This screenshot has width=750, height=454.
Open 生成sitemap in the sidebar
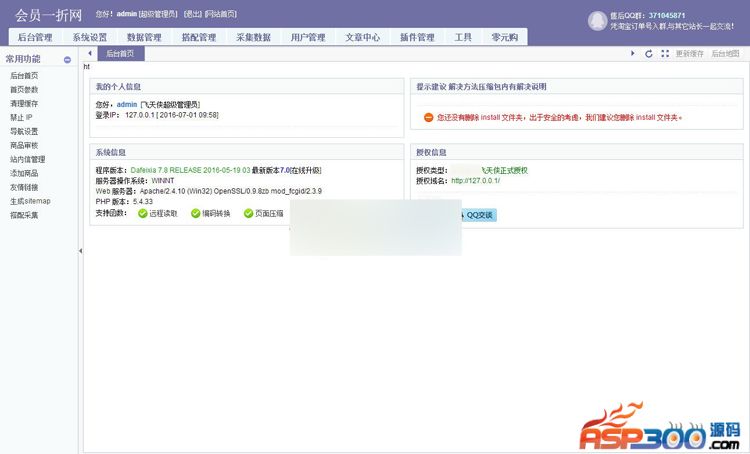point(30,201)
